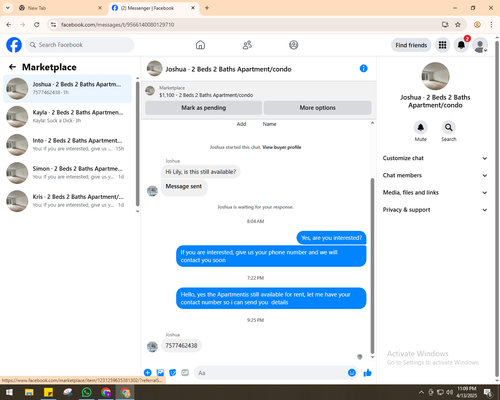Click the 'Yes, are you interested?' message
The image size is (500, 400).
tap(331, 238)
